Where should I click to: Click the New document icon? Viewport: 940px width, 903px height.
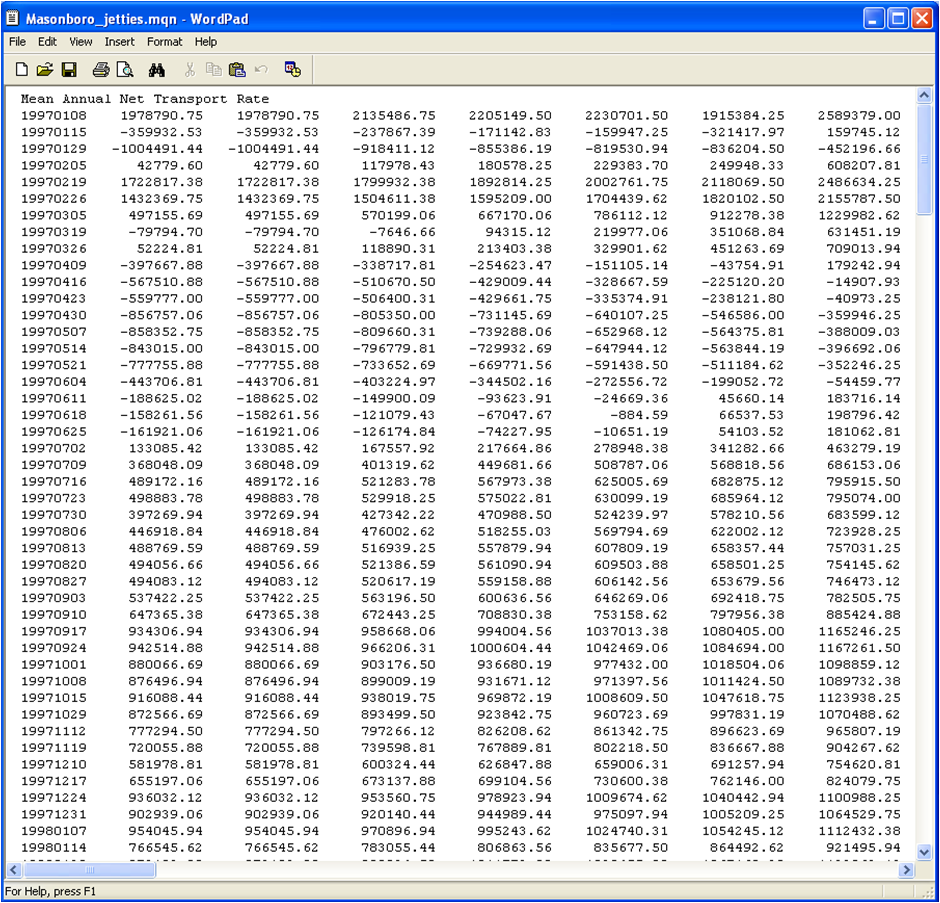22,70
